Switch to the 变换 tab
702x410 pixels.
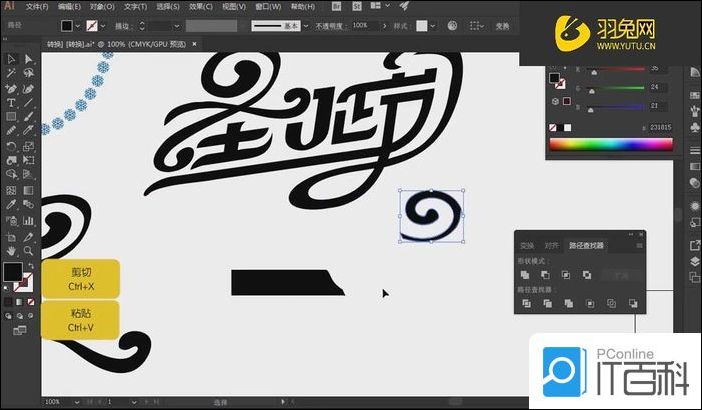(527, 245)
